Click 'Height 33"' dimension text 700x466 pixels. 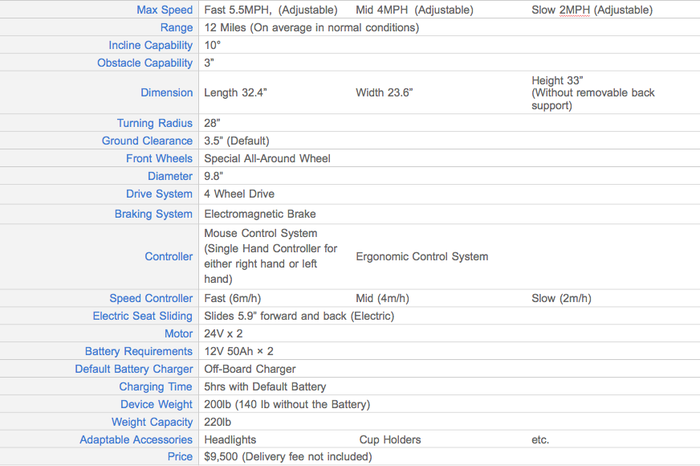click(557, 80)
